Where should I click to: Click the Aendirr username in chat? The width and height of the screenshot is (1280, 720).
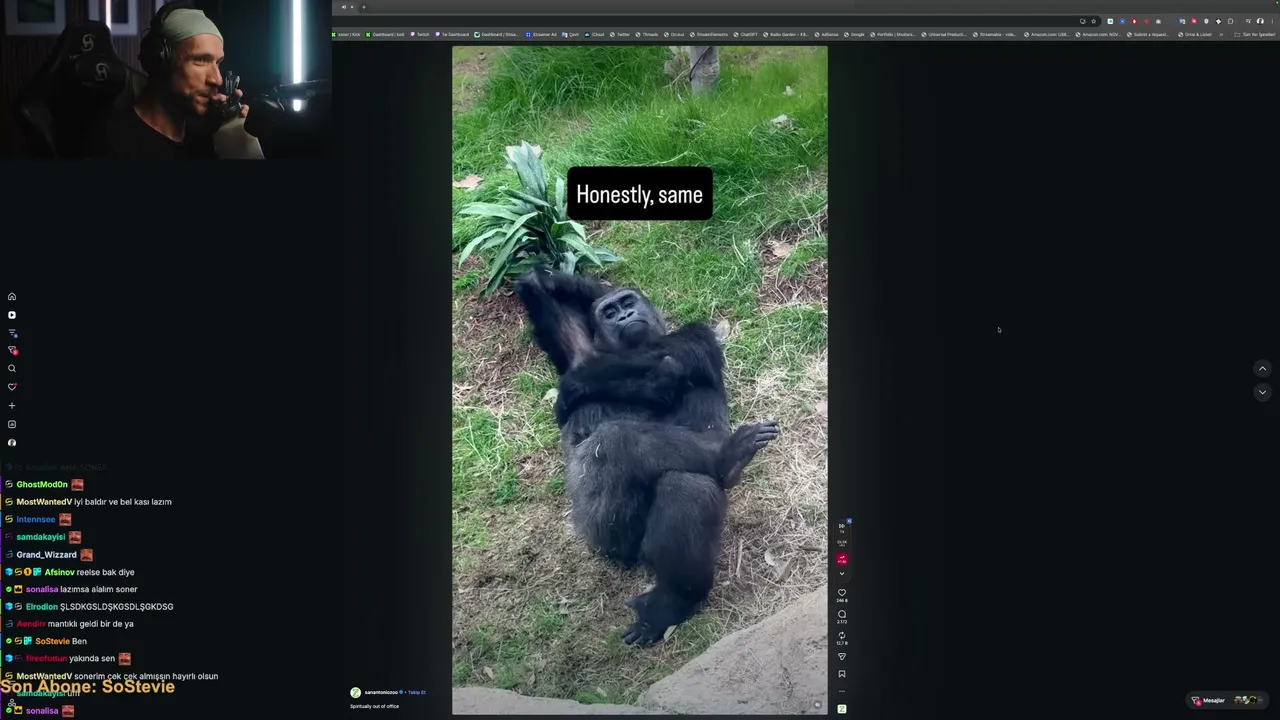[x=31, y=624]
